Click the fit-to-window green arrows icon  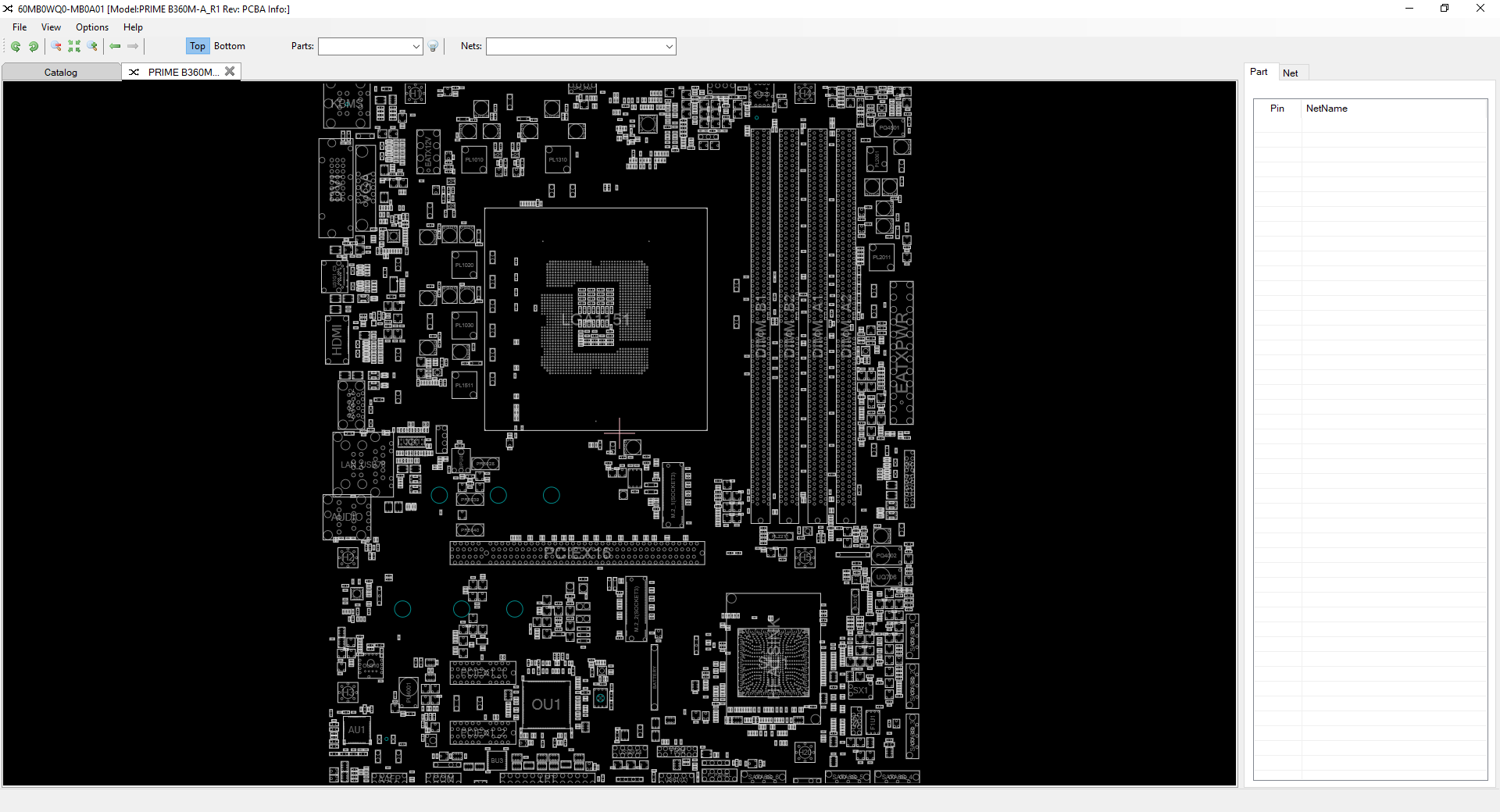[74, 46]
